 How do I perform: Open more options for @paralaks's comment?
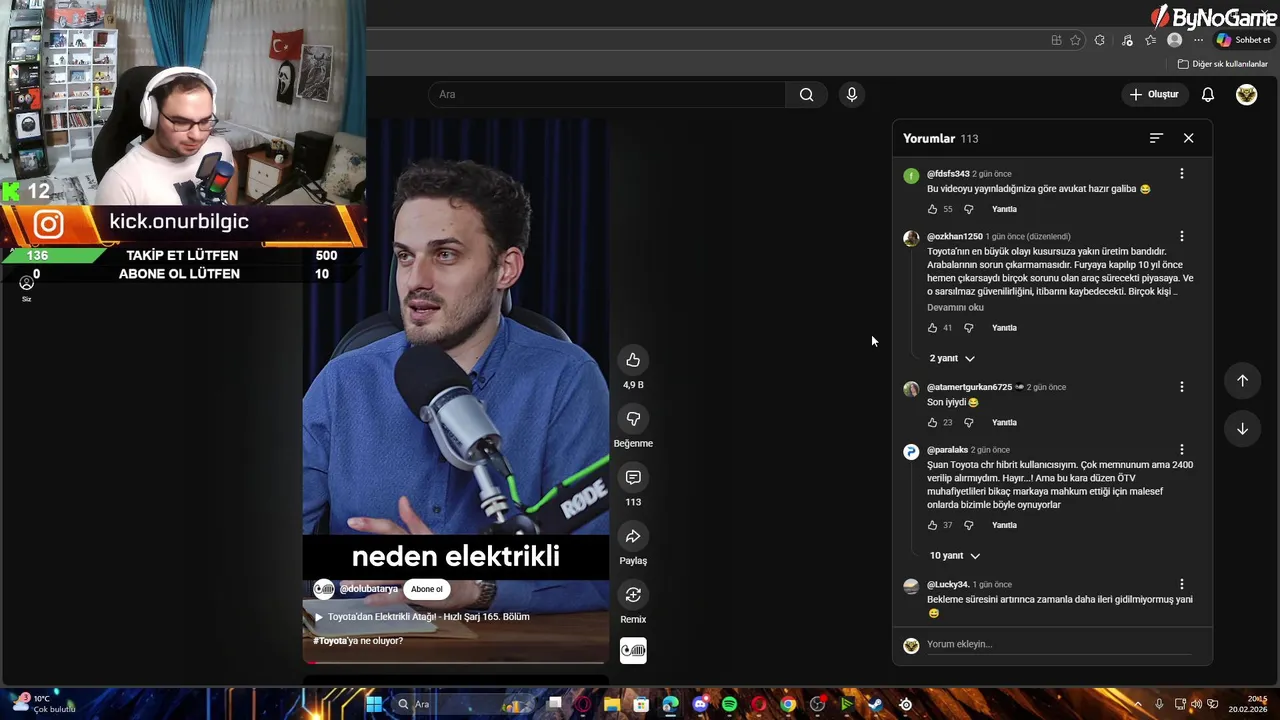(1181, 450)
